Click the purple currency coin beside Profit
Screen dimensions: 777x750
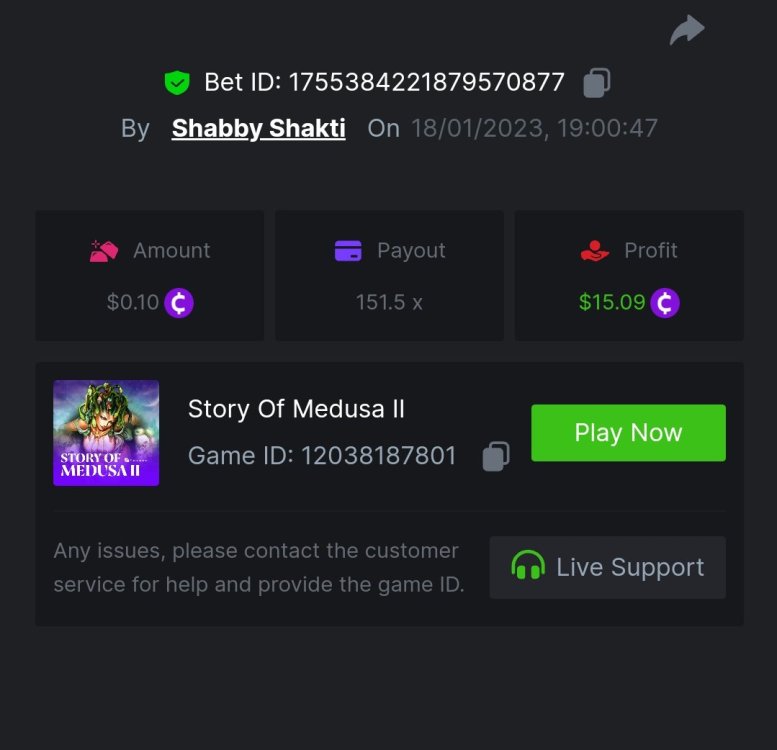[x=665, y=302]
